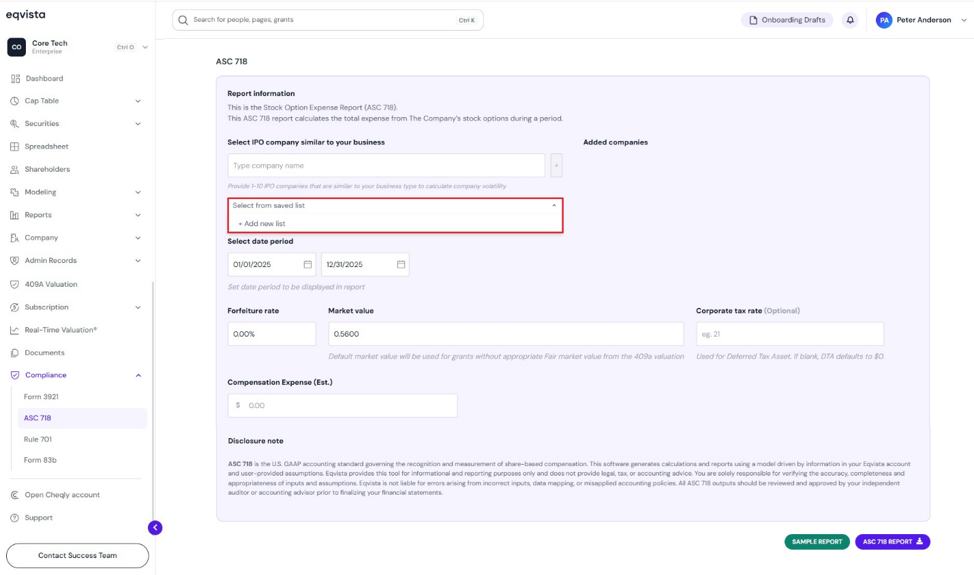Click the Compliance shield icon
974x575 pixels.
point(15,375)
